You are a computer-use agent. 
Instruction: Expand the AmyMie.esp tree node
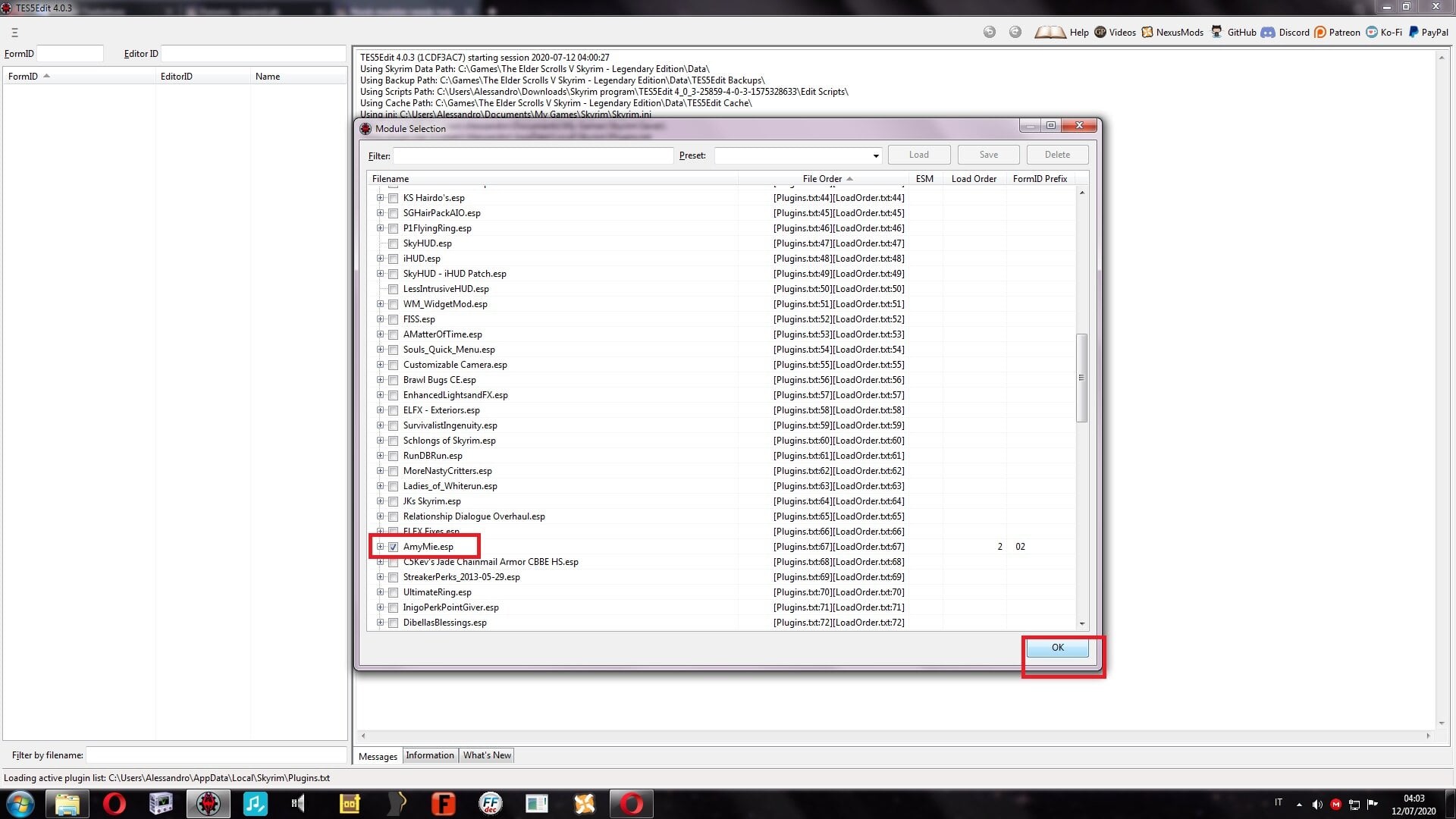380,547
